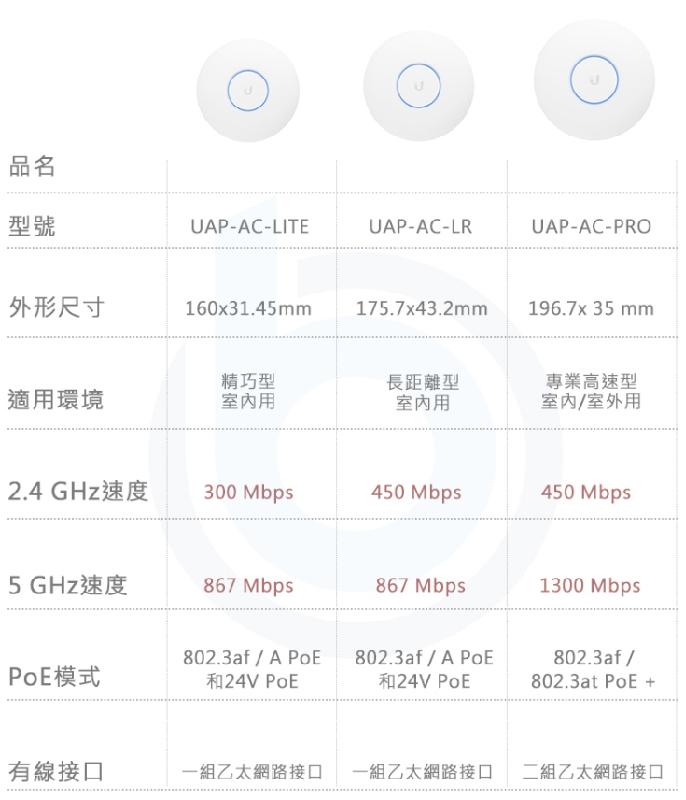Click the 300 Mbps speed value
The image size is (686, 800).
pyautogui.click(x=248, y=493)
